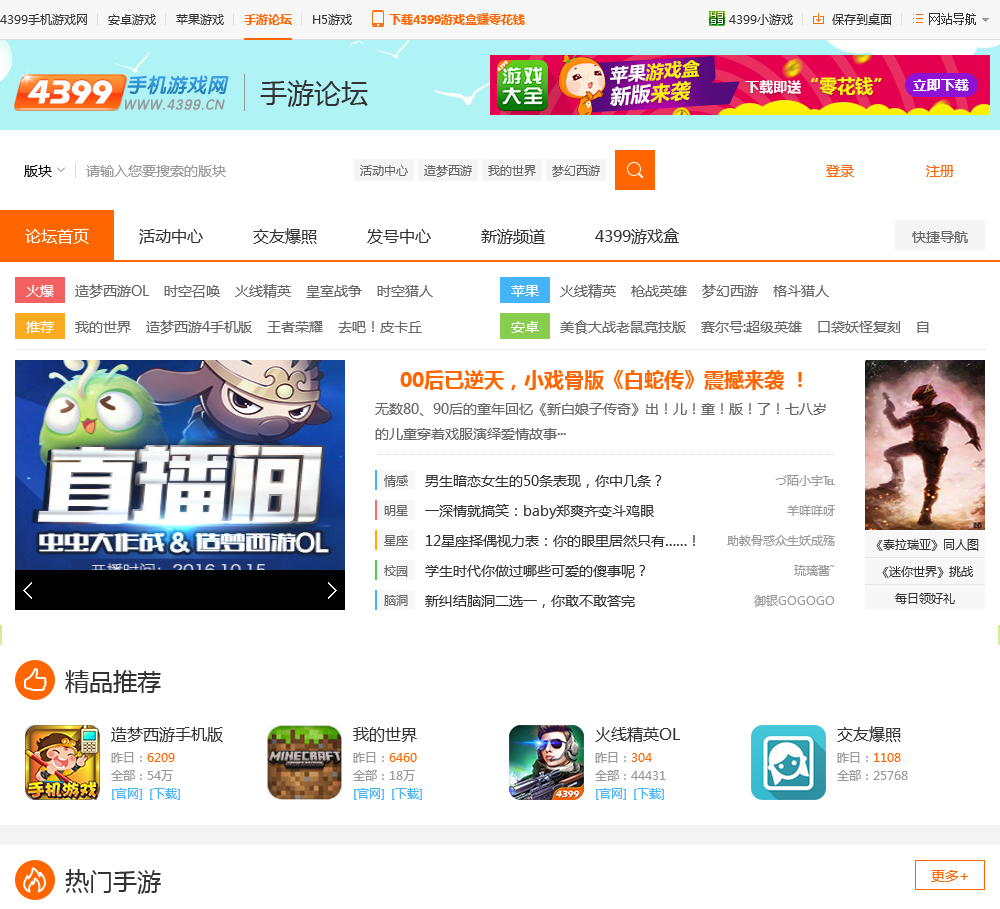This screenshot has width=1000, height=909.
Task: Click the 推荐 orange category label
Action: tap(40, 327)
